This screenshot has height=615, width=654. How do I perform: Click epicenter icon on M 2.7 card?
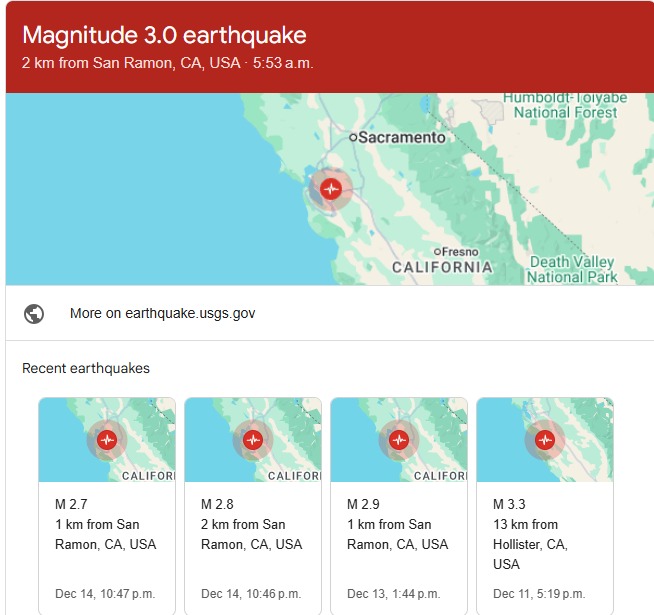[x=107, y=439]
